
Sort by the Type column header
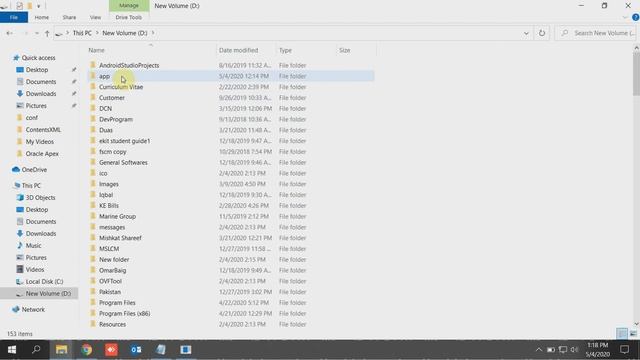(285, 50)
